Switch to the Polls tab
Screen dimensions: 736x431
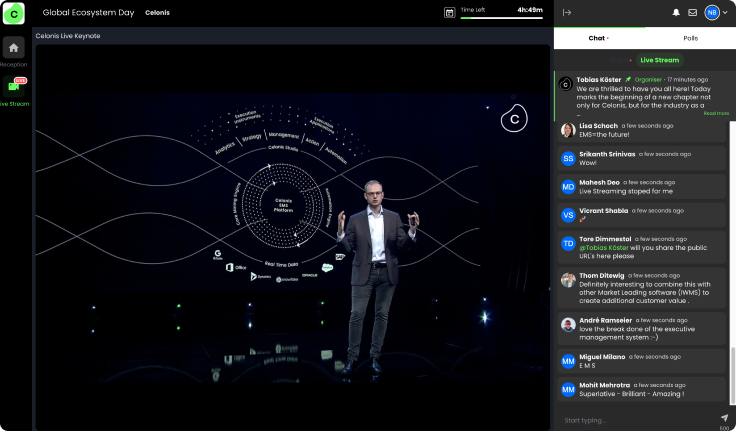(690, 38)
